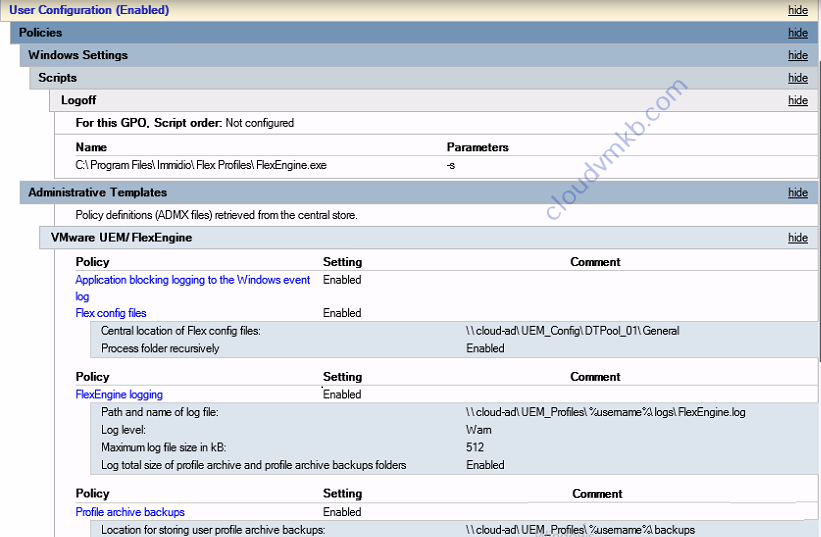
Task: Select the DTPool_01\General config path value
Action: tap(572, 331)
